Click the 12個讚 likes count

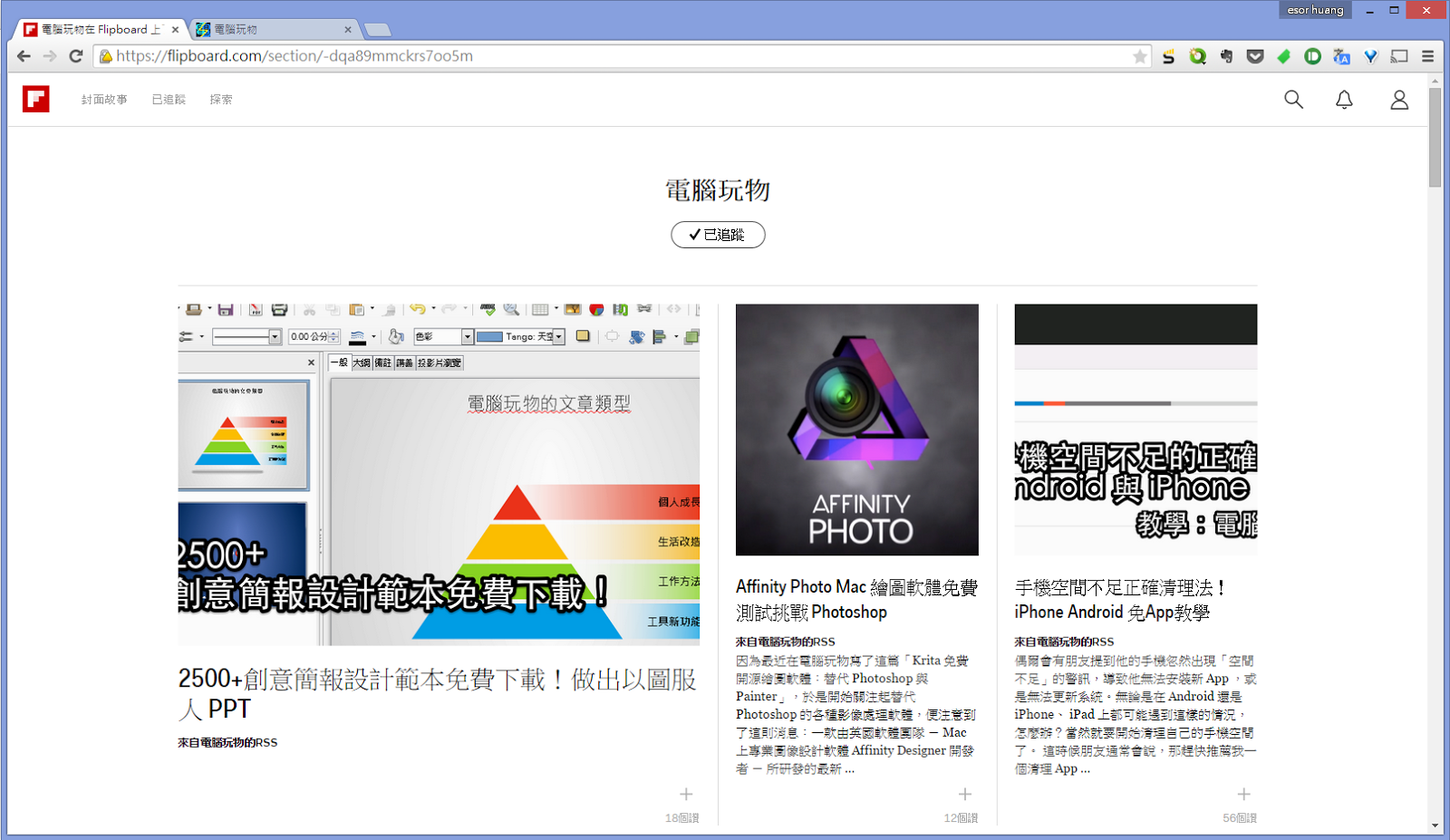point(962,817)
